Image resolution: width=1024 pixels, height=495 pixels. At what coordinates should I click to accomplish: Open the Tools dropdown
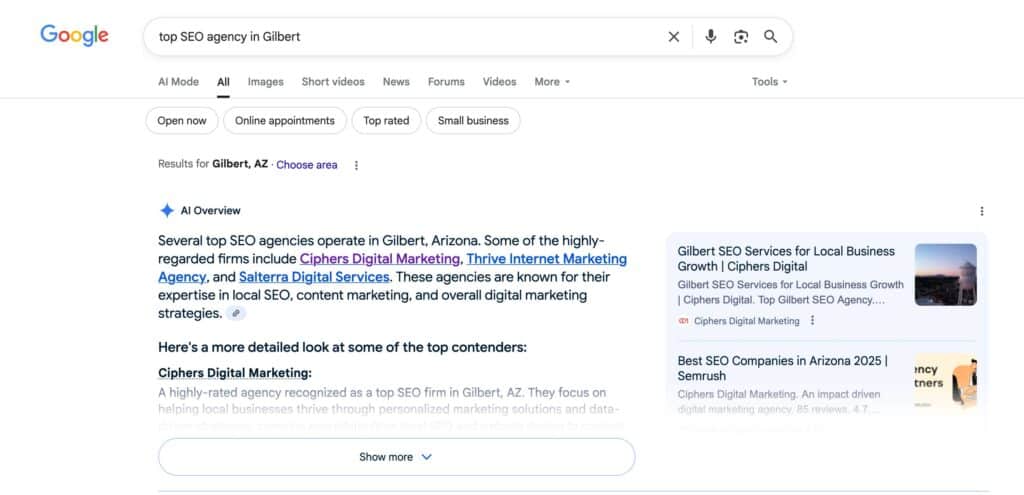click(769, 82)
